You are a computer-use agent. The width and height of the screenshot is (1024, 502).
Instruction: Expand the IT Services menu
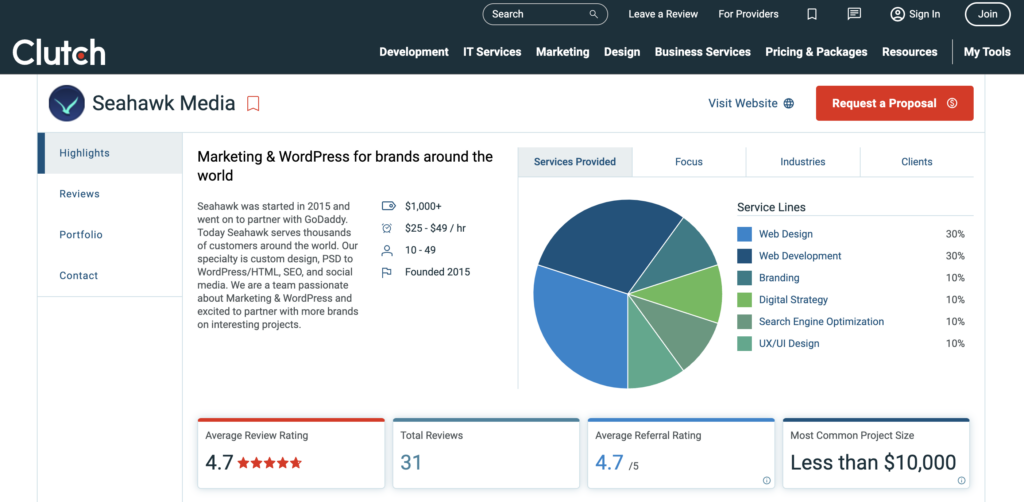(492, 52)
